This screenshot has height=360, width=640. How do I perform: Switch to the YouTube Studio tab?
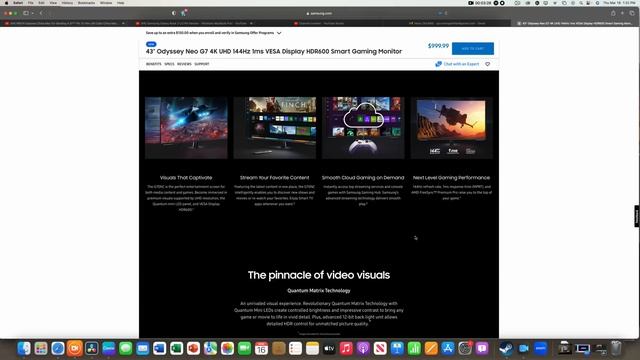pos(320,23)
